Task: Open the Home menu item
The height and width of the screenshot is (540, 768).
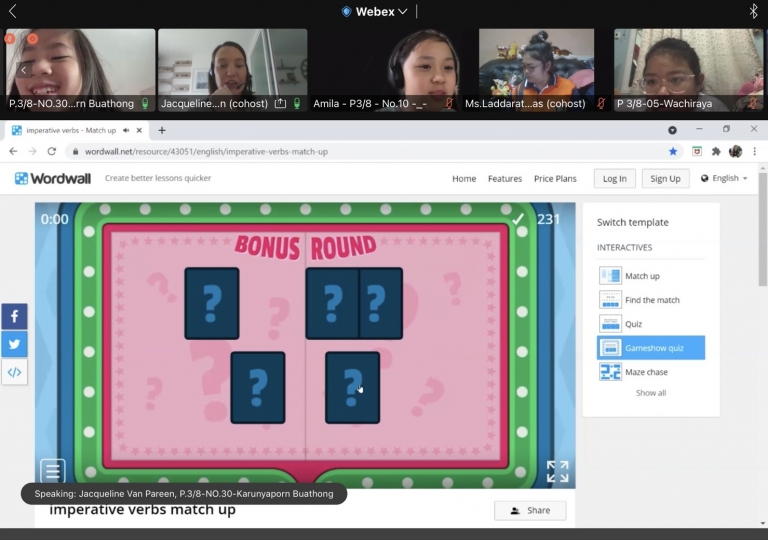Action: coord(464,179)
